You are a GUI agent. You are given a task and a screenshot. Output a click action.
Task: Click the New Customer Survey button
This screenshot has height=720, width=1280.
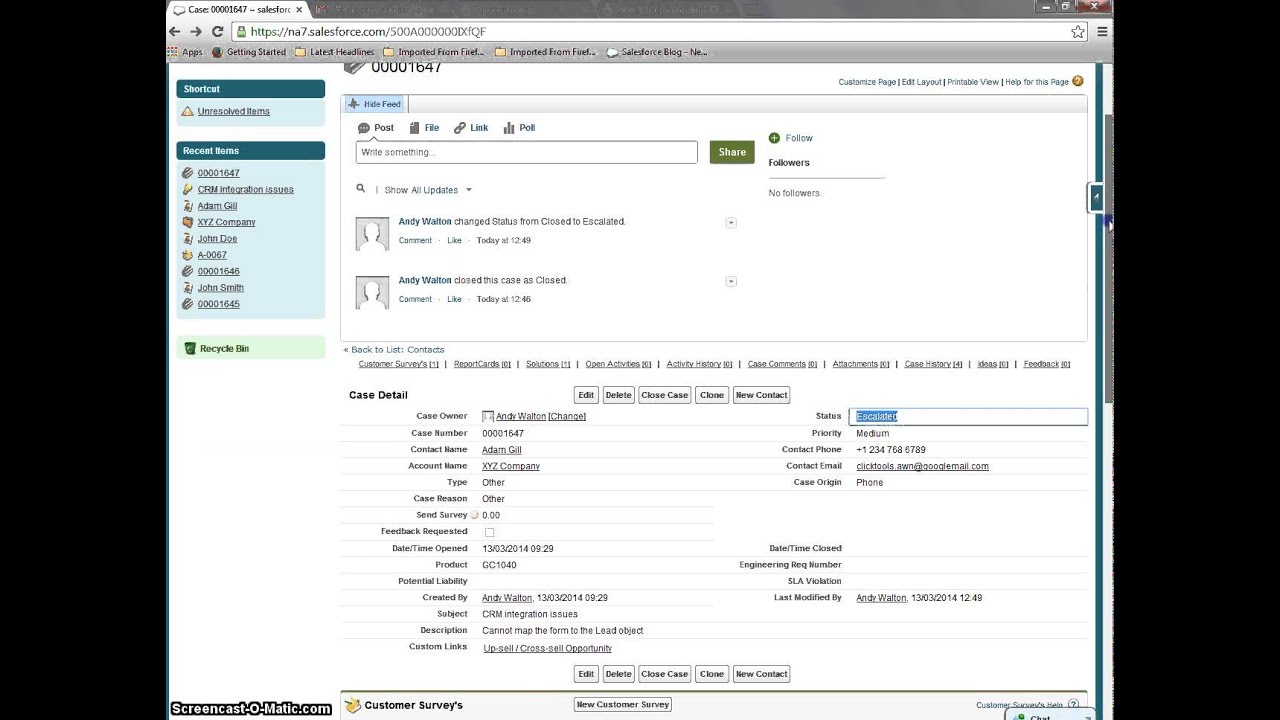pos(623,704)
